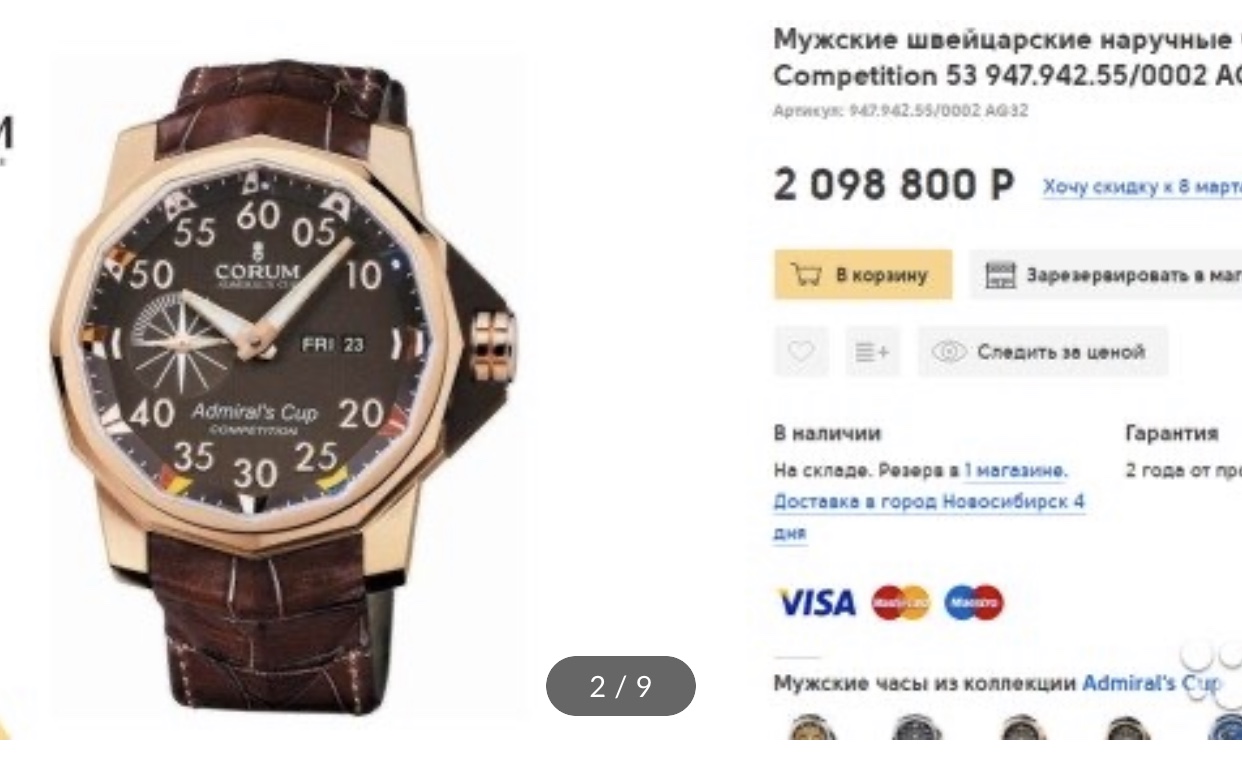Image resolution: width=1242 pixels, height=777 pixels.
Task: Add product to comparison list icon
Action: pos(871,351)
